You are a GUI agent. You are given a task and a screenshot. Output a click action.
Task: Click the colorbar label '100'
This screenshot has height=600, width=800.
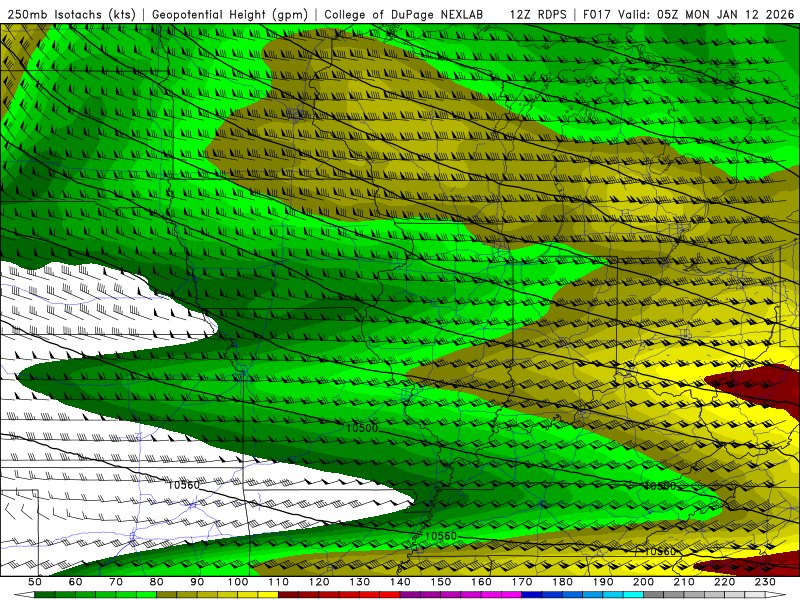coord(238,582)
